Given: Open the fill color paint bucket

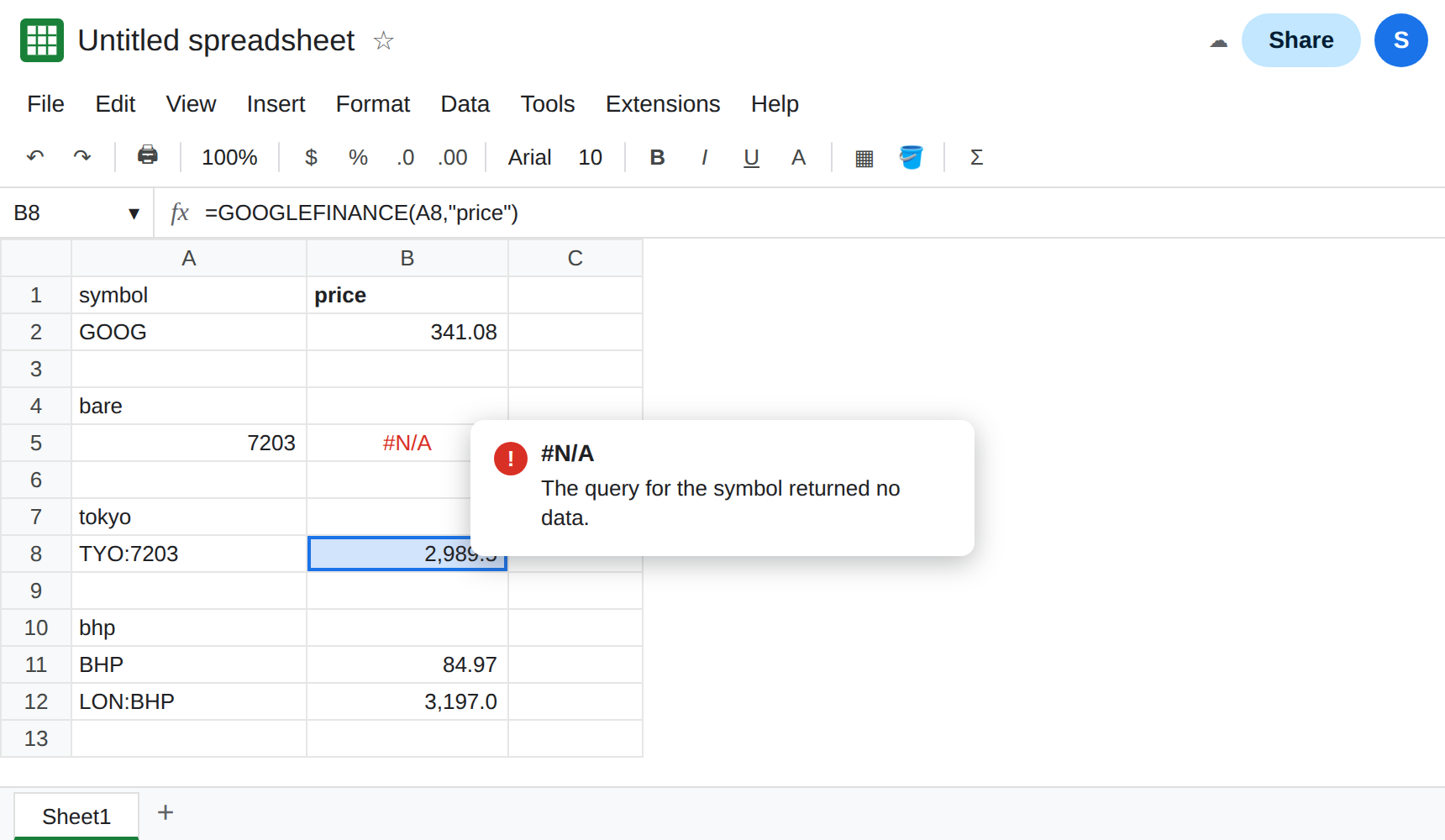Looking at the screenshot, I should tap(911, 157).
